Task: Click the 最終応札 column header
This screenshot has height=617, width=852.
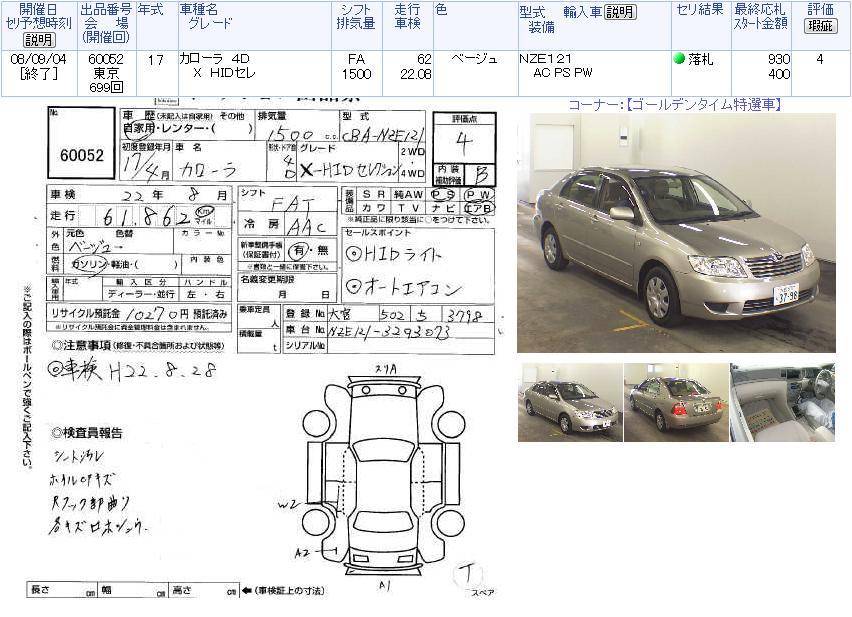Action: (x=760, y=9)
